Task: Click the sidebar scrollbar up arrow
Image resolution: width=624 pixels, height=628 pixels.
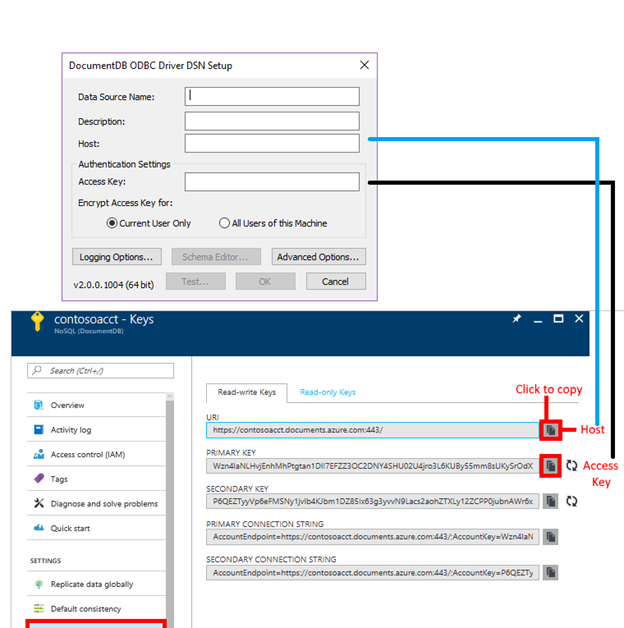Action: (170, 397)
